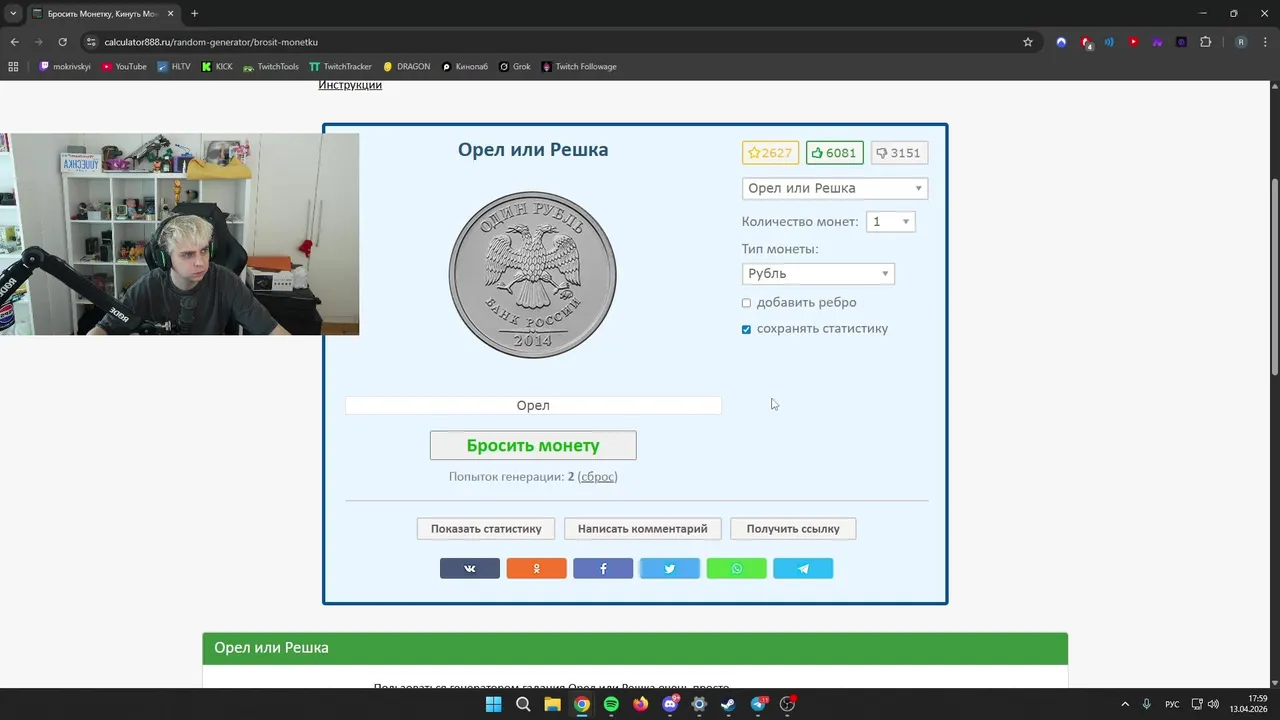Open the HLTV bookmark
The height and width of the screenshot is (720, 1280).
tap(173, 67)
